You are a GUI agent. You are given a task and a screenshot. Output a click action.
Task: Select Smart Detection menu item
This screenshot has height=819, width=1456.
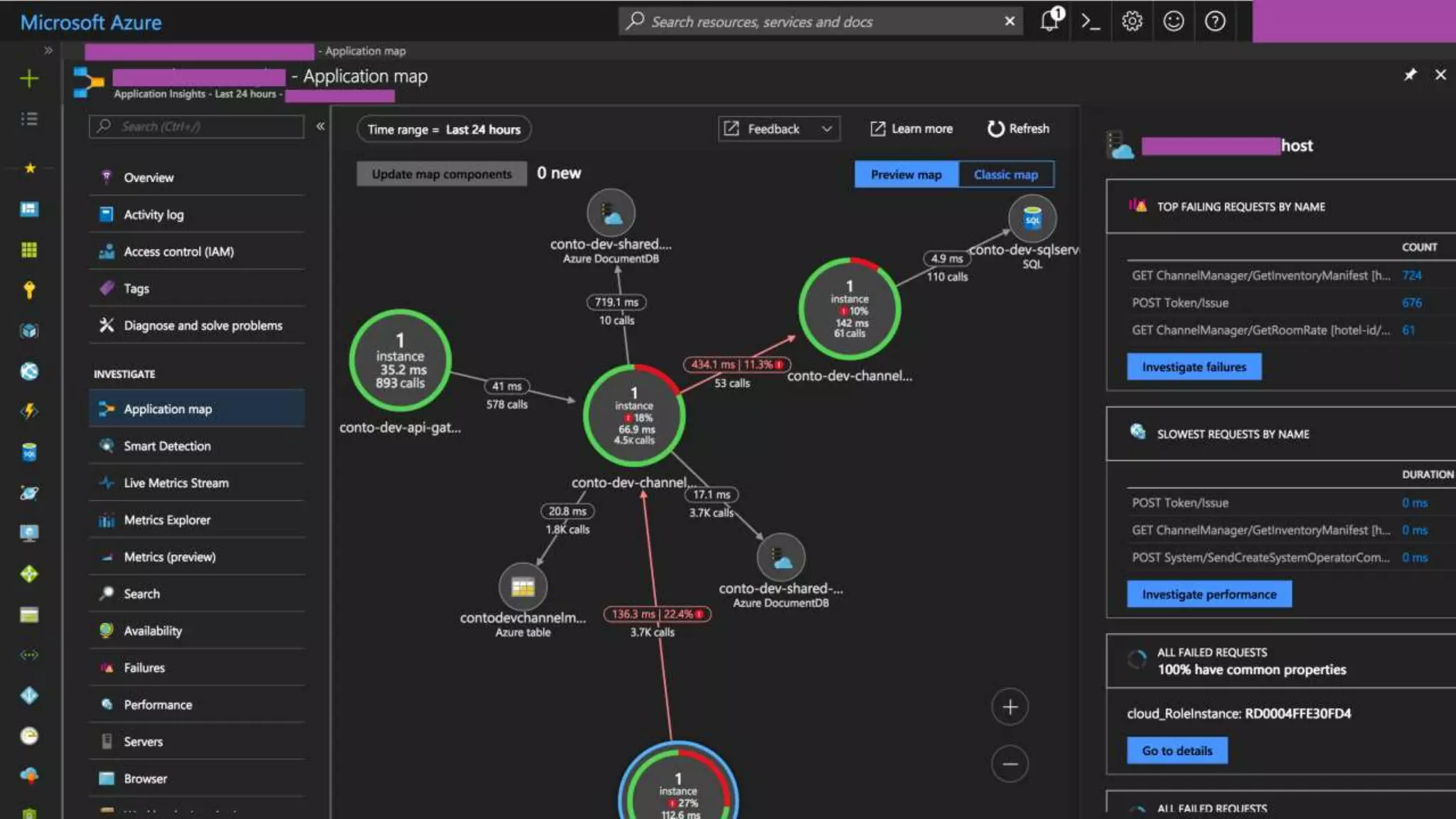[x=167, y=446]
